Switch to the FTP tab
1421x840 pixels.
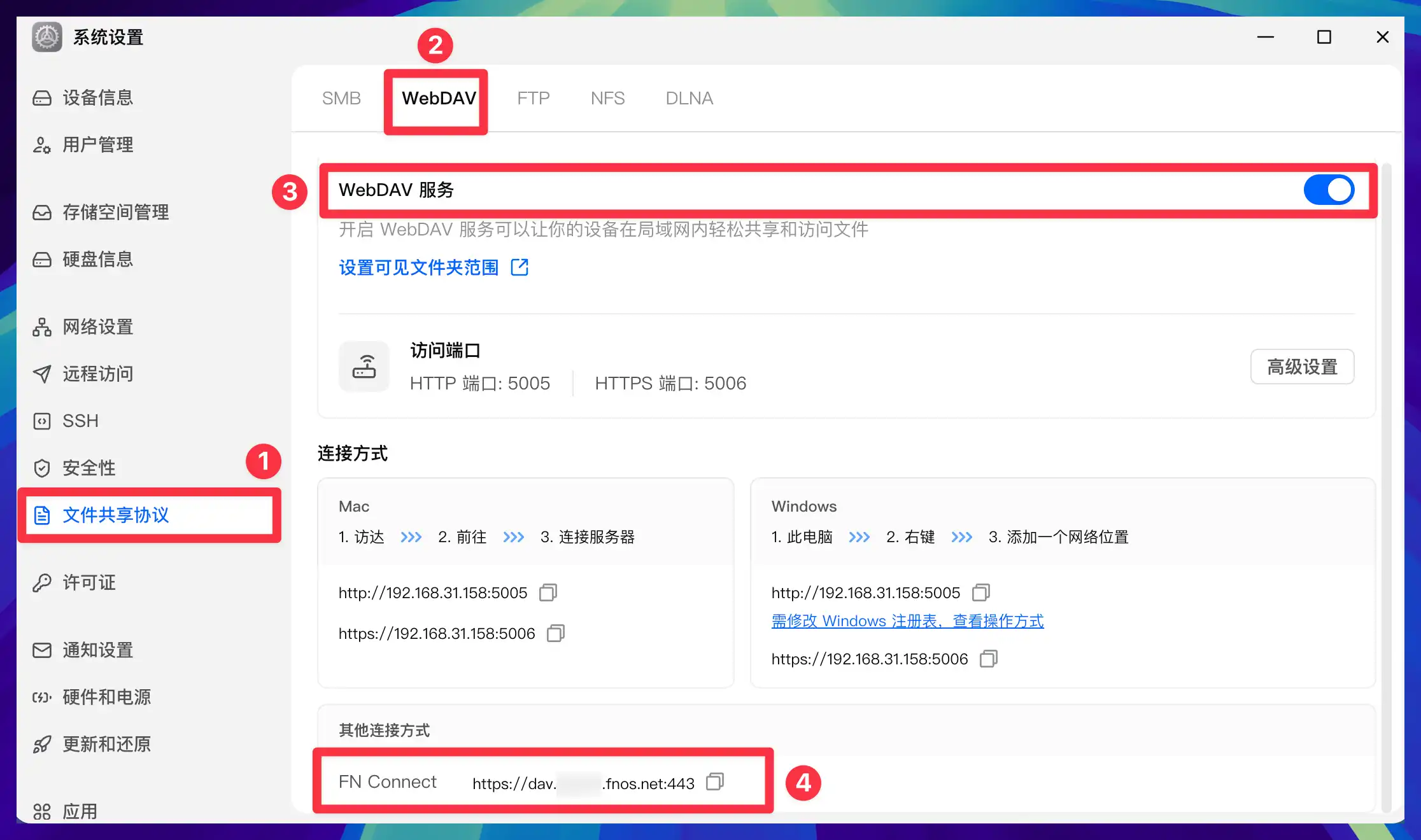(533, 98)
